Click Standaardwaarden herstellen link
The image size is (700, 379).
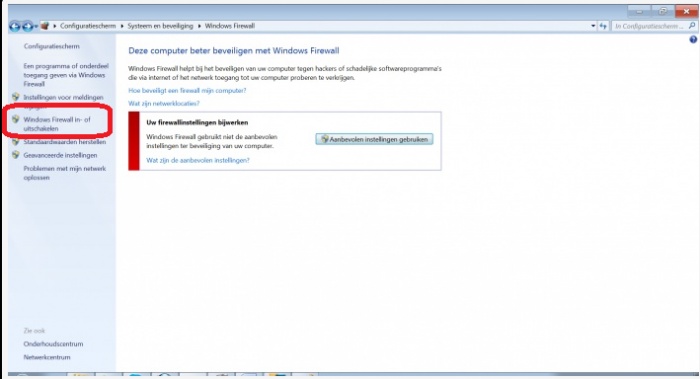coord(65,142)
